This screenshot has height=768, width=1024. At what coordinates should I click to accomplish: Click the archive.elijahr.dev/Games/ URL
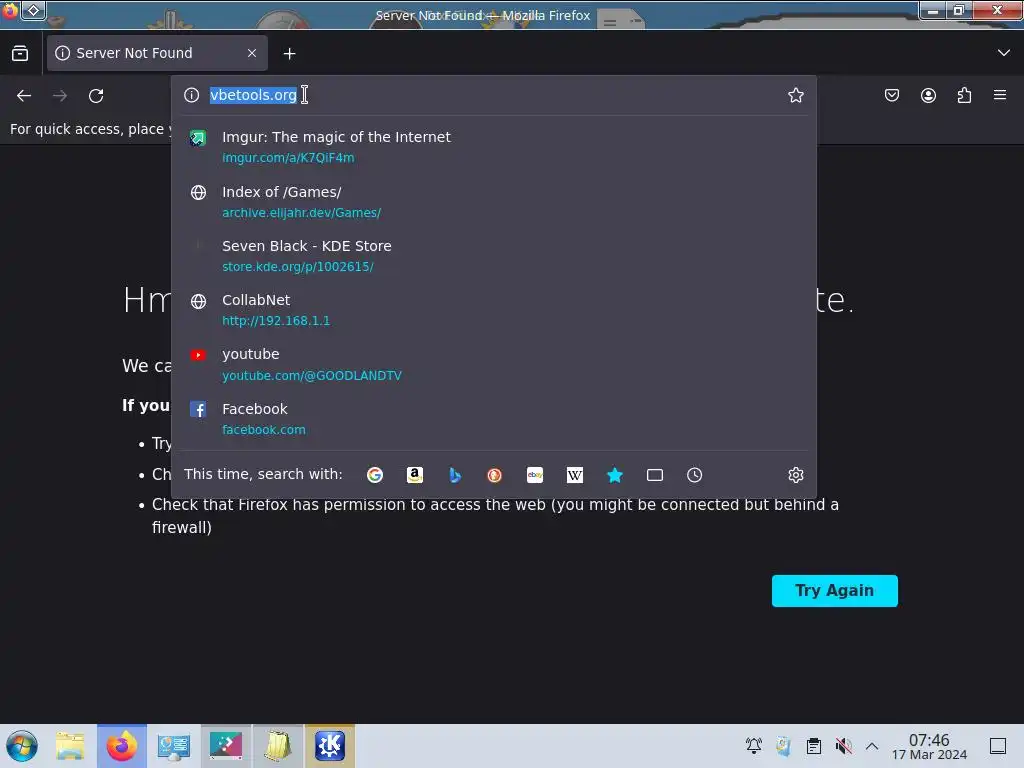click(x=301, y=213)
